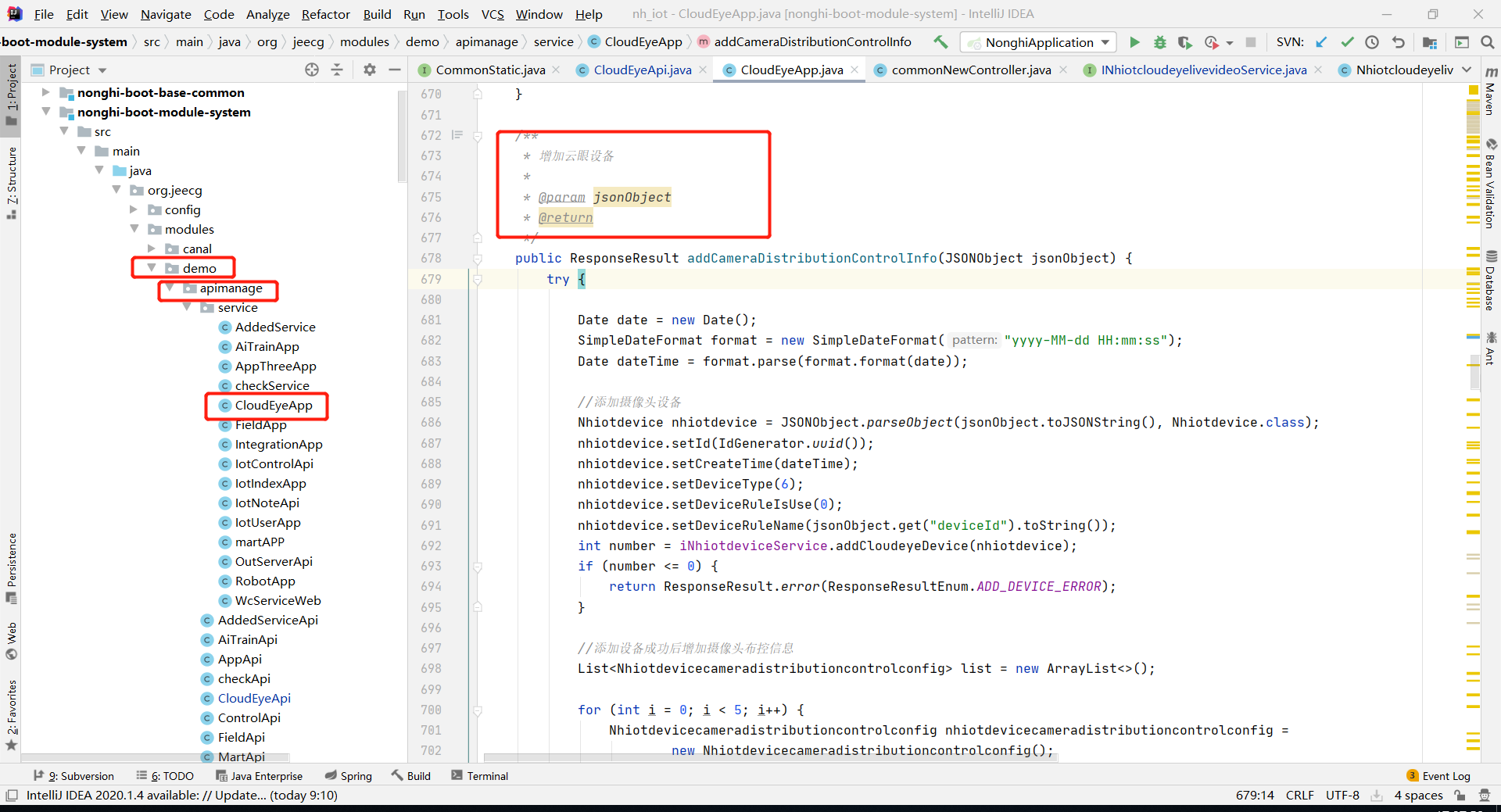Click the Project panel locate crosshair icon

point(312,70)
